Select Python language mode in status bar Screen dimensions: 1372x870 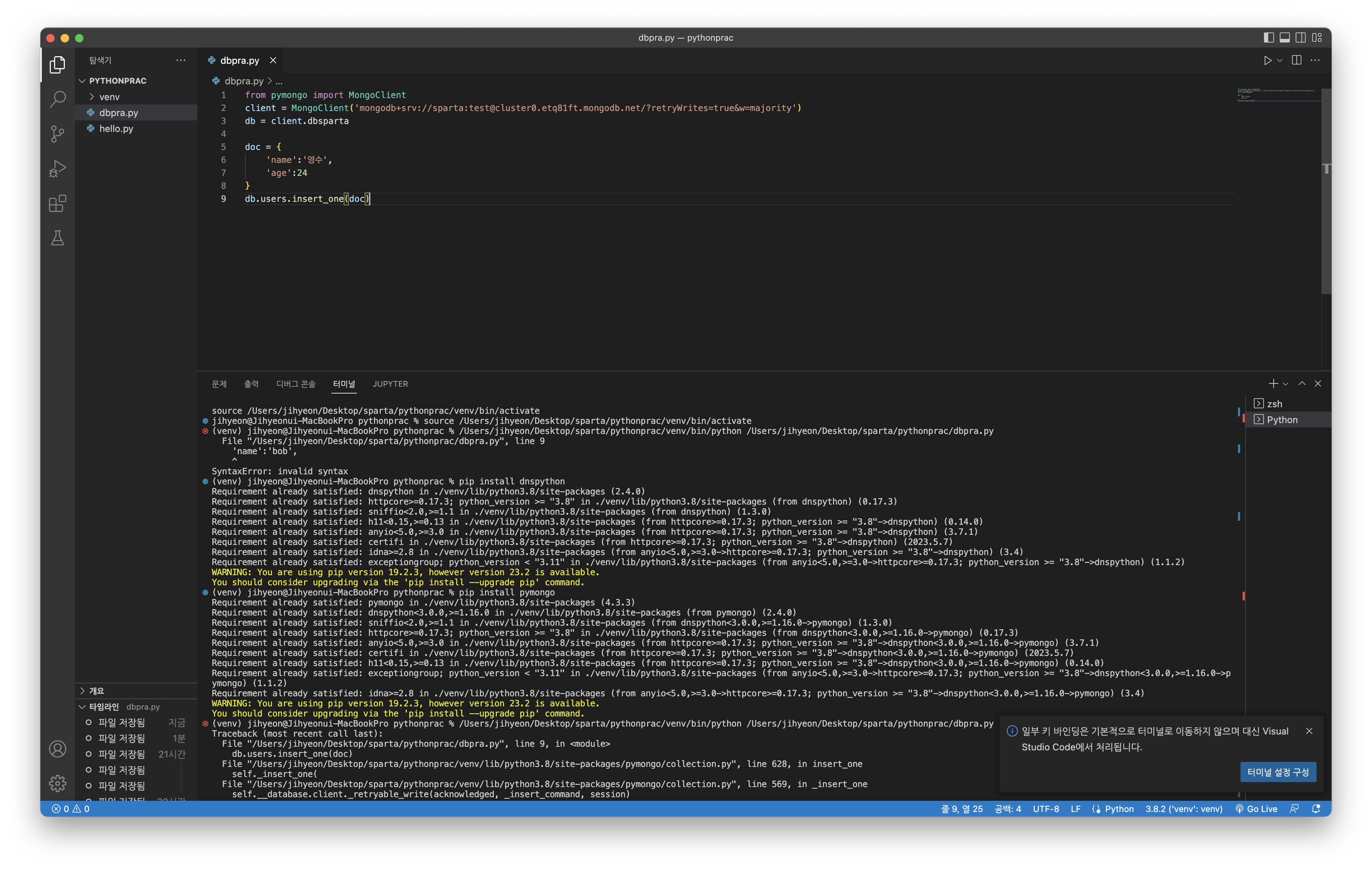tap(1119, 809)
